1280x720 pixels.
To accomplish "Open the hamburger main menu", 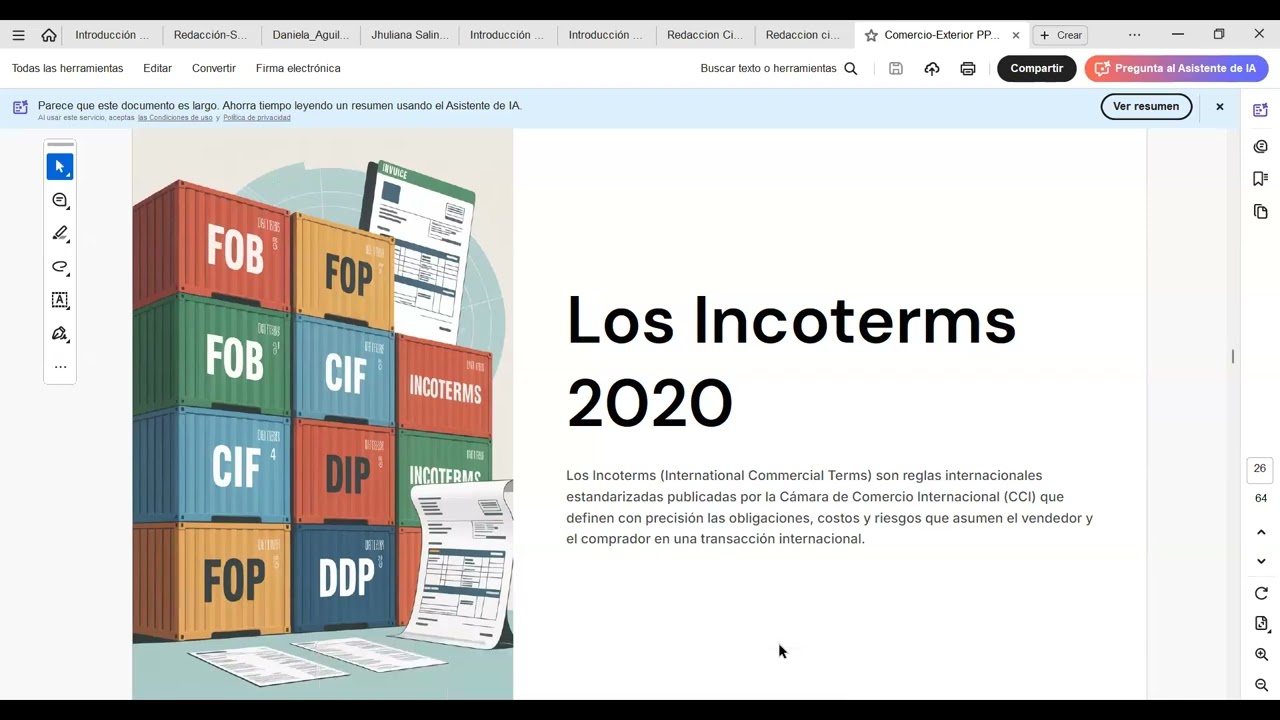I will 18,35.
